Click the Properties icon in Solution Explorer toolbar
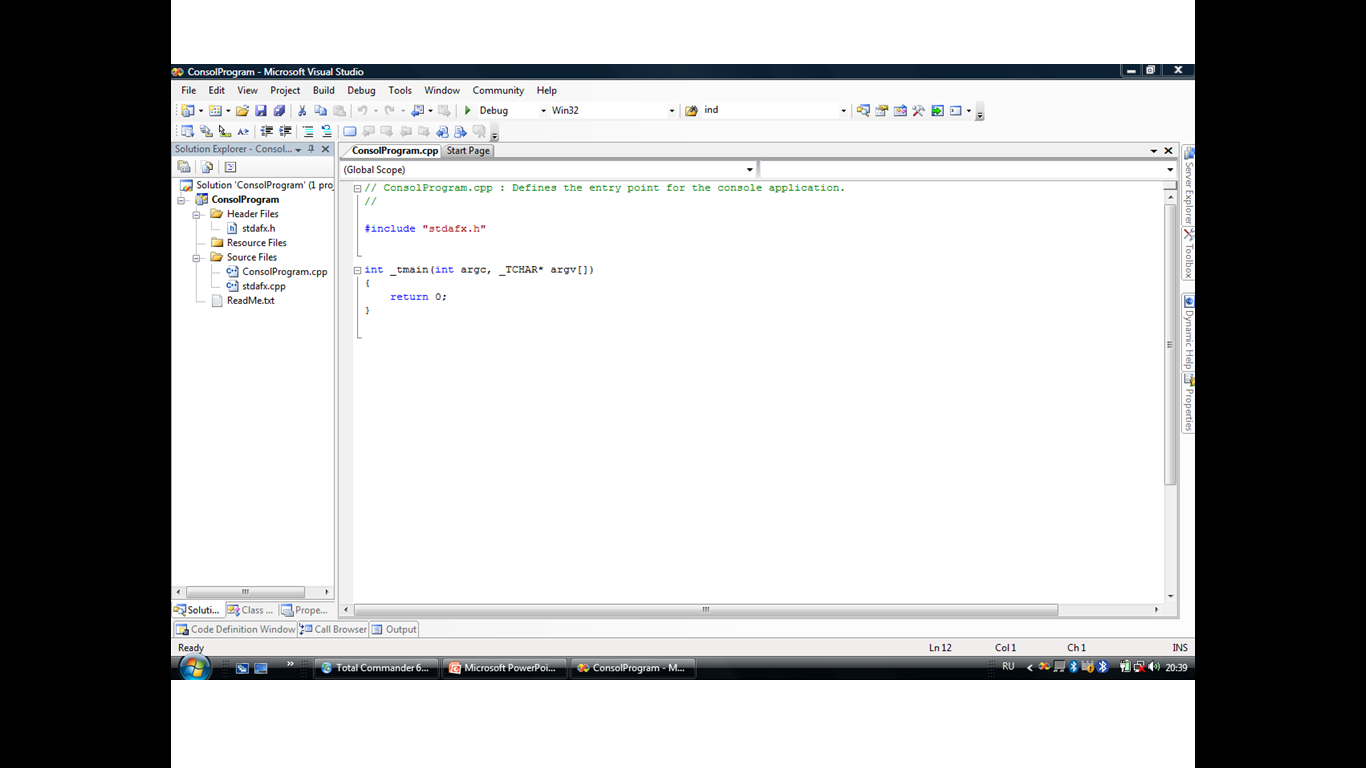 pos(184,167)
